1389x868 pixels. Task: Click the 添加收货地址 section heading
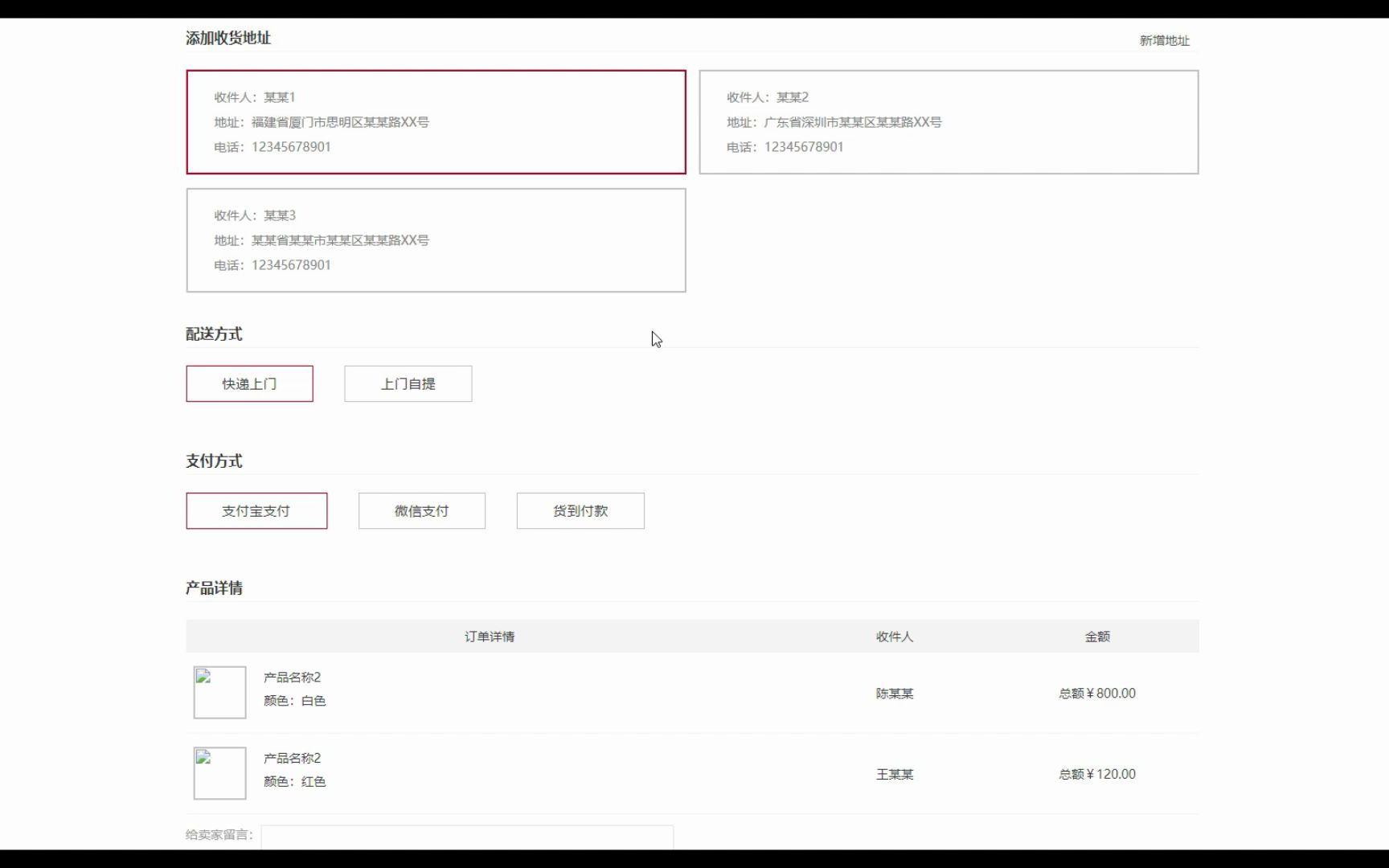coord(228,38)
